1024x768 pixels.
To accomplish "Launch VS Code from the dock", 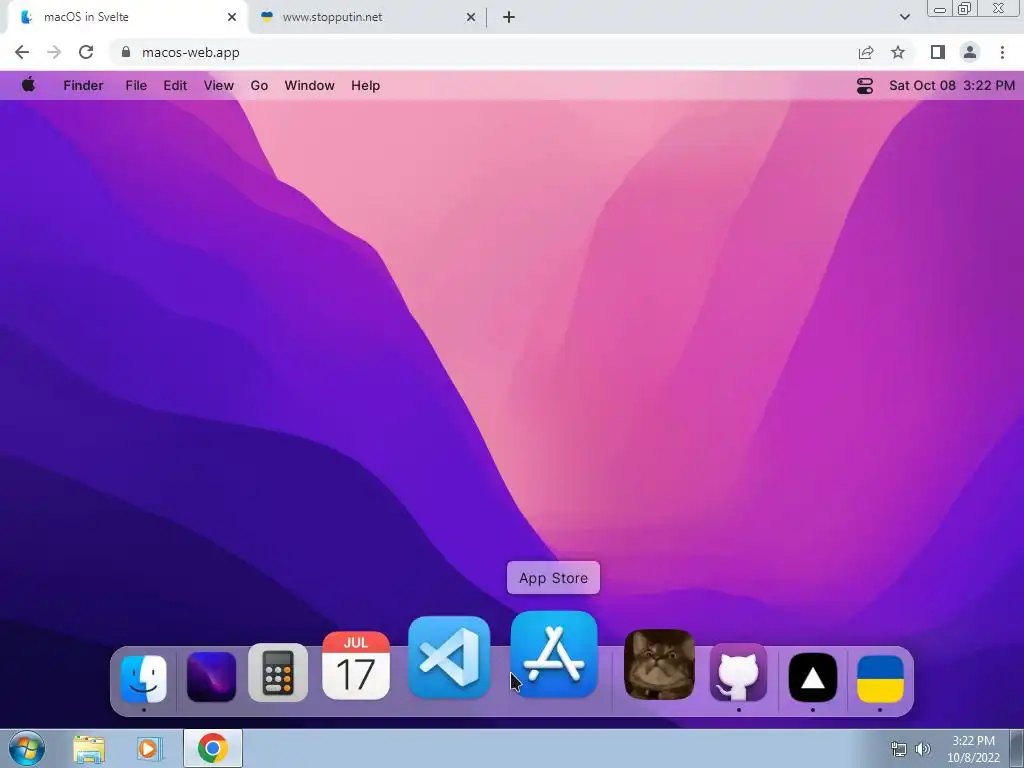I will coord(449,657).
